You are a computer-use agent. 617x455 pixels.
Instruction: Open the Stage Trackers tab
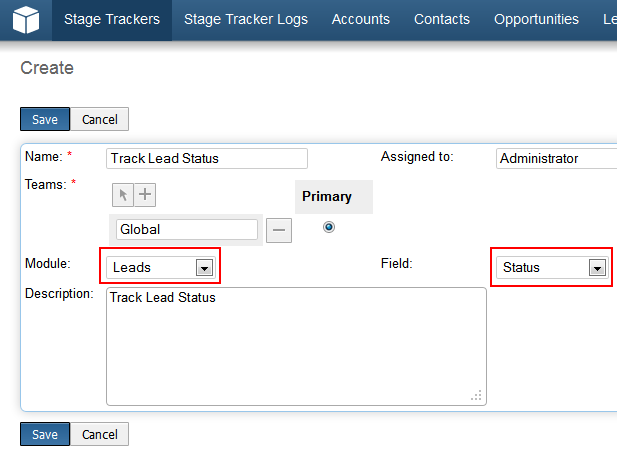tap(111, 19)
